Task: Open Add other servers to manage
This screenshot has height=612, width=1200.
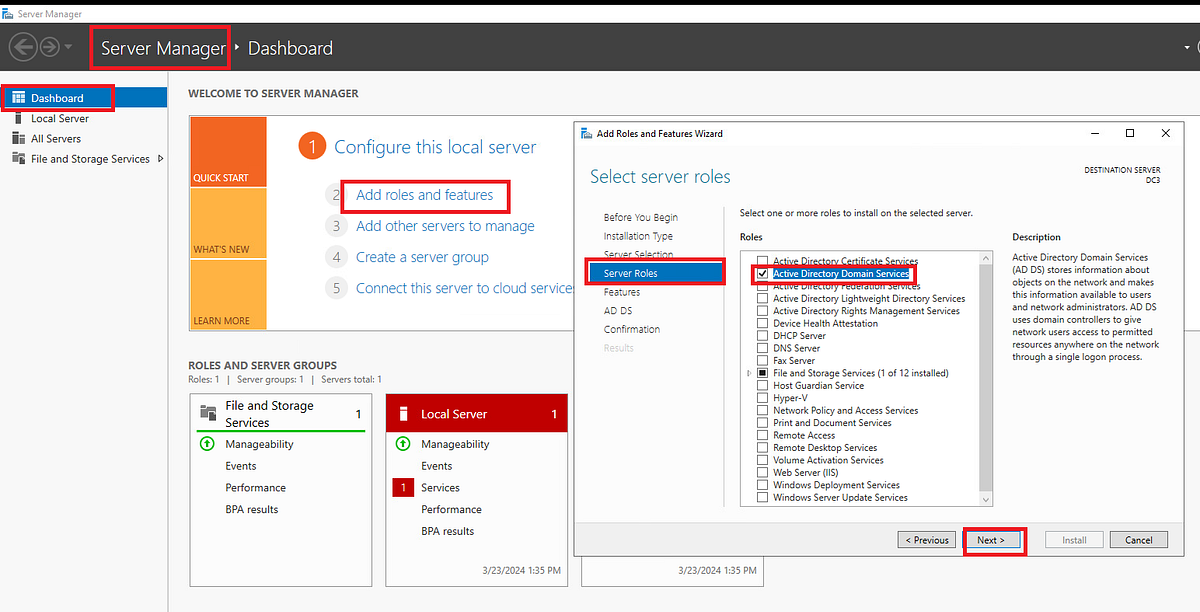Action: [445, 226]
